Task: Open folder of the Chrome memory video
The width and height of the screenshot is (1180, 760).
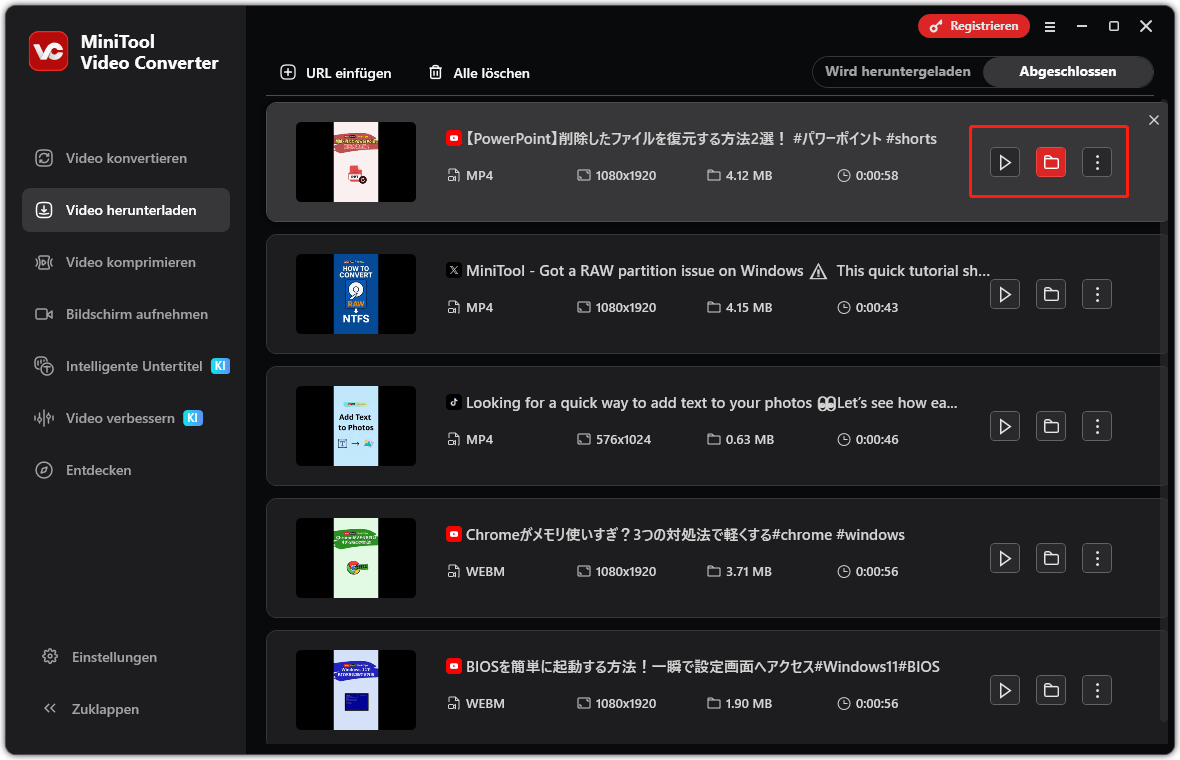Action: [x=1051, y=558]
